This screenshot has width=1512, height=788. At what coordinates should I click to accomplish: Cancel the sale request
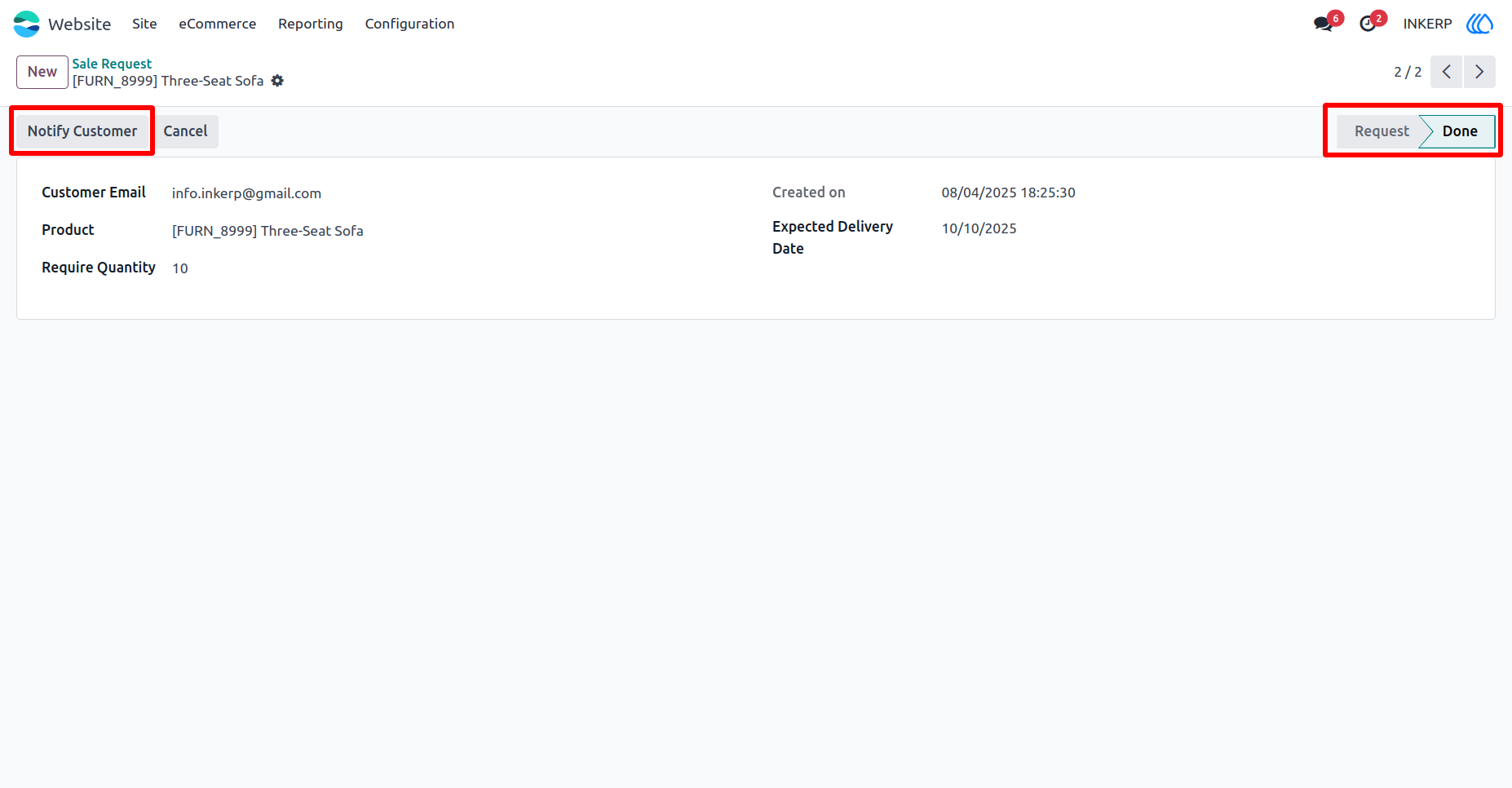[x=186, y=131]
